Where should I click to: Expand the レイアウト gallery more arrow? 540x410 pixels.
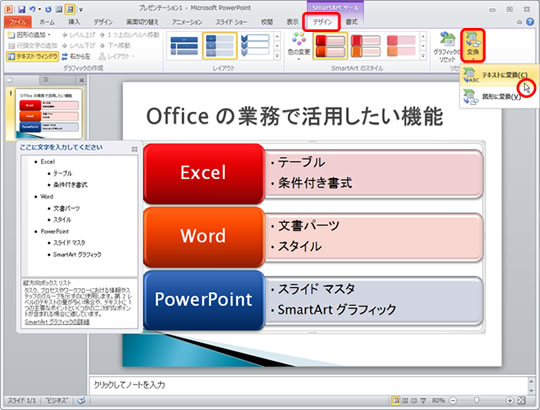(277, 55)
